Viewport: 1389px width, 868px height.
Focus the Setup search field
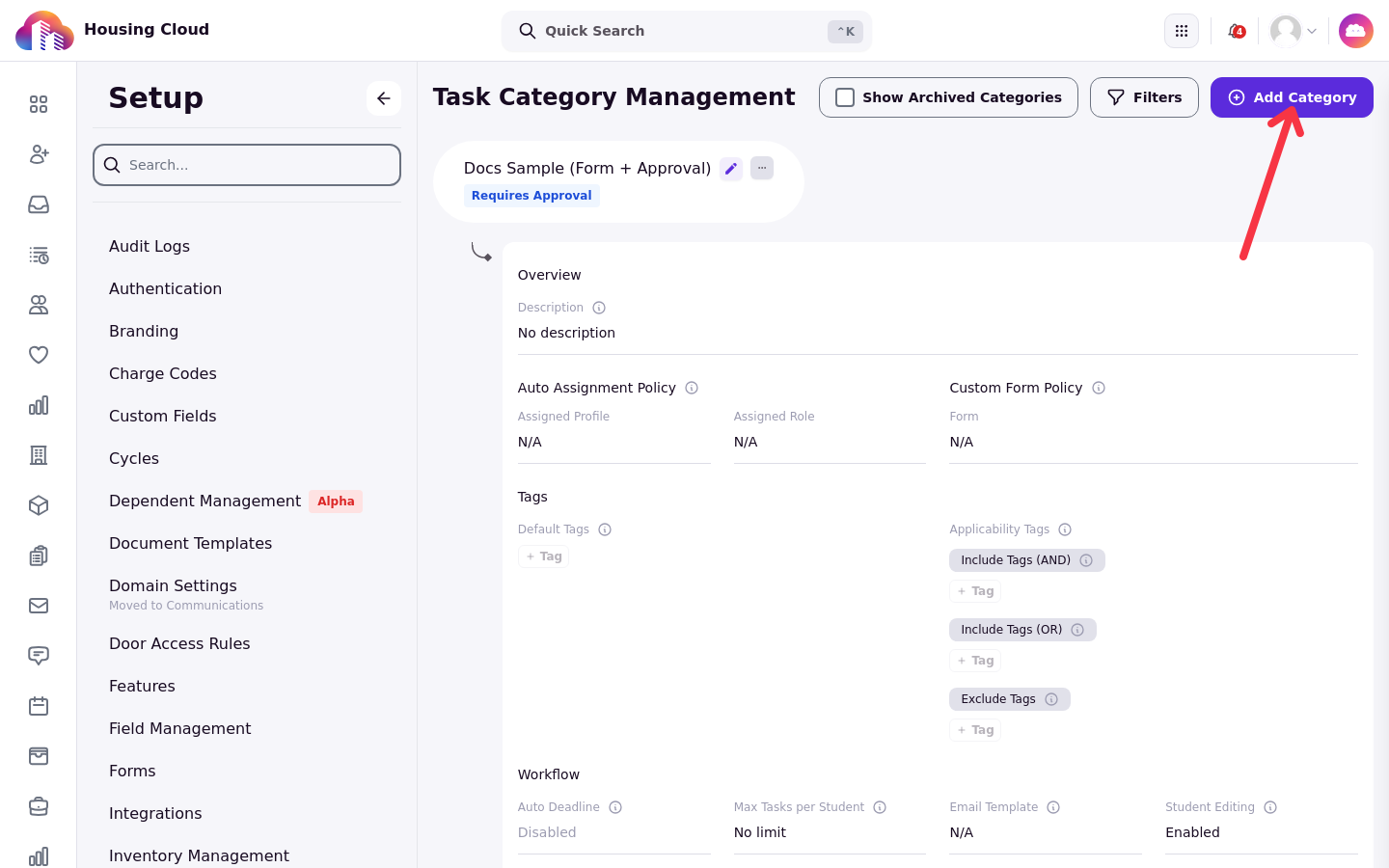point(247,165)
